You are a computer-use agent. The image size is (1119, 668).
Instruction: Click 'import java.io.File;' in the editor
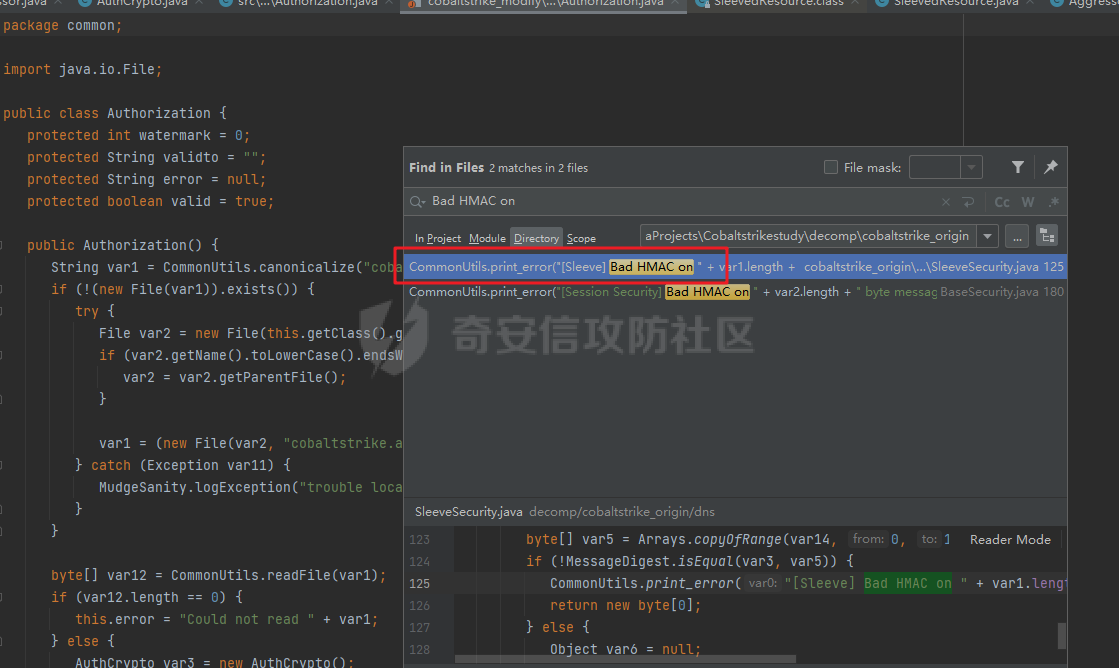click(83, 70)
